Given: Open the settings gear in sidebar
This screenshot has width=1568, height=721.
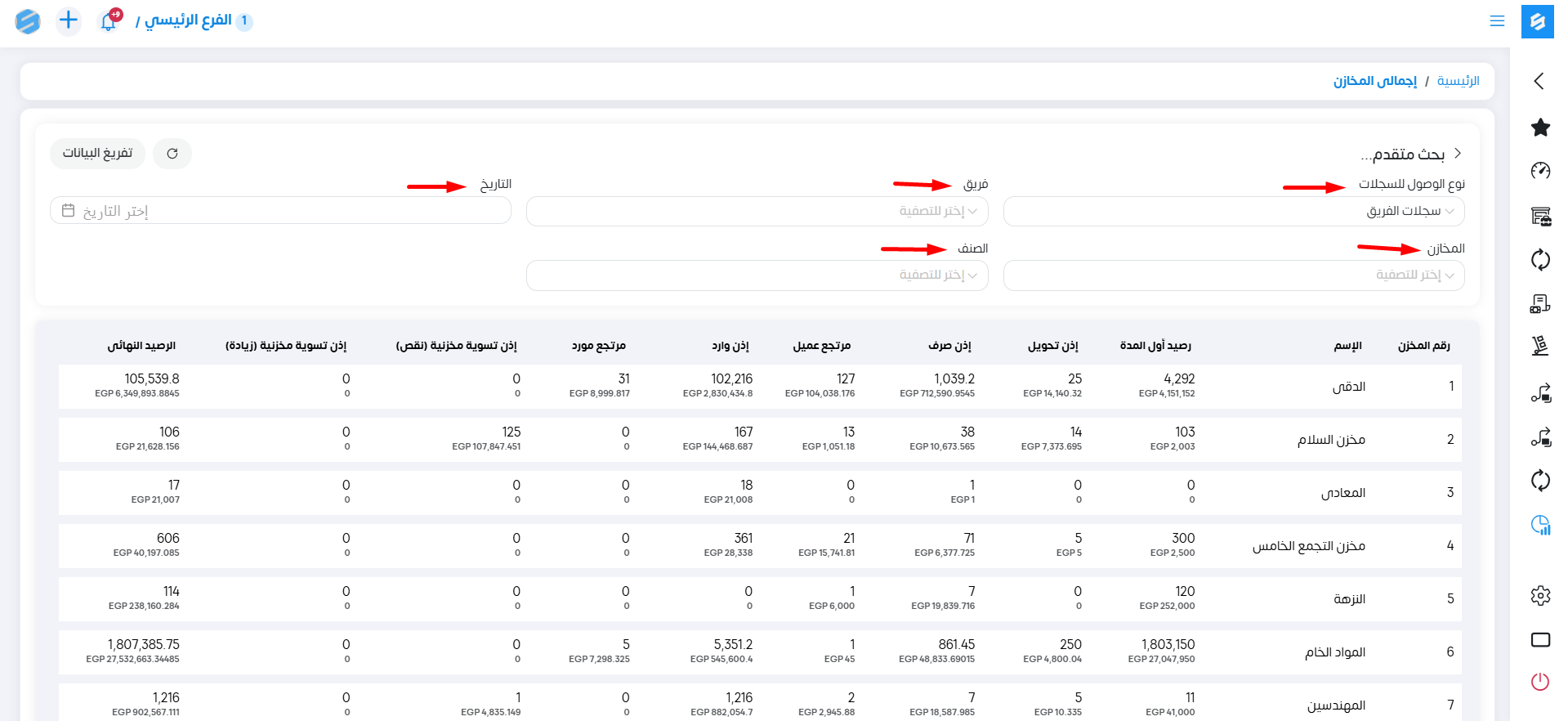Looking at the screenshot, I should [x=1540, y=596].
